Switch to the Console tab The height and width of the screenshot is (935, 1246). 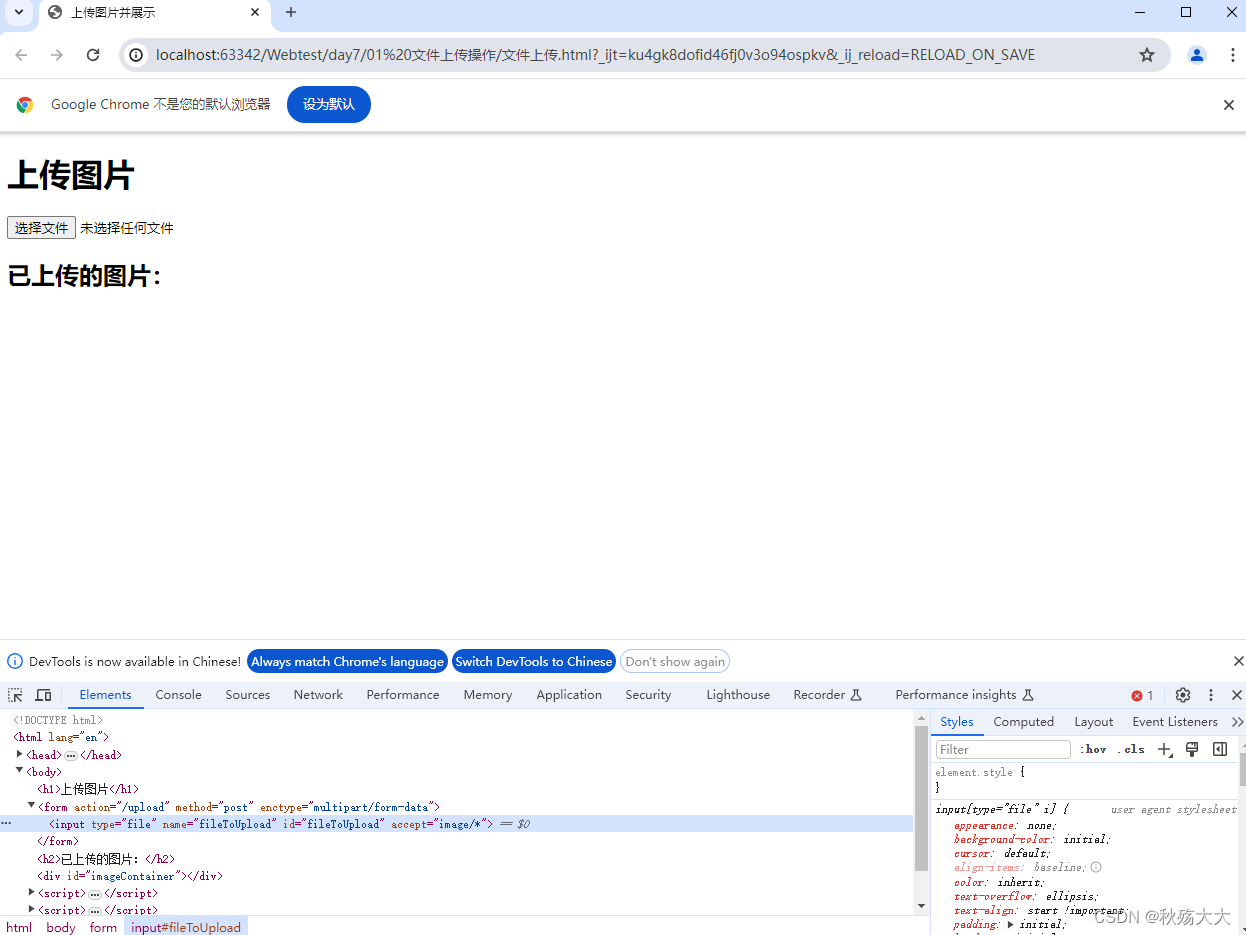pyautogui.click(x=178, y=695)
